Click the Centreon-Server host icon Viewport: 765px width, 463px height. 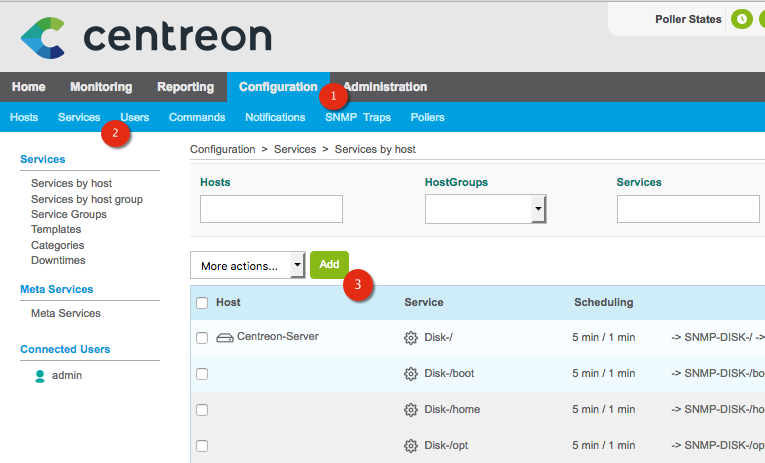point(225,337)
